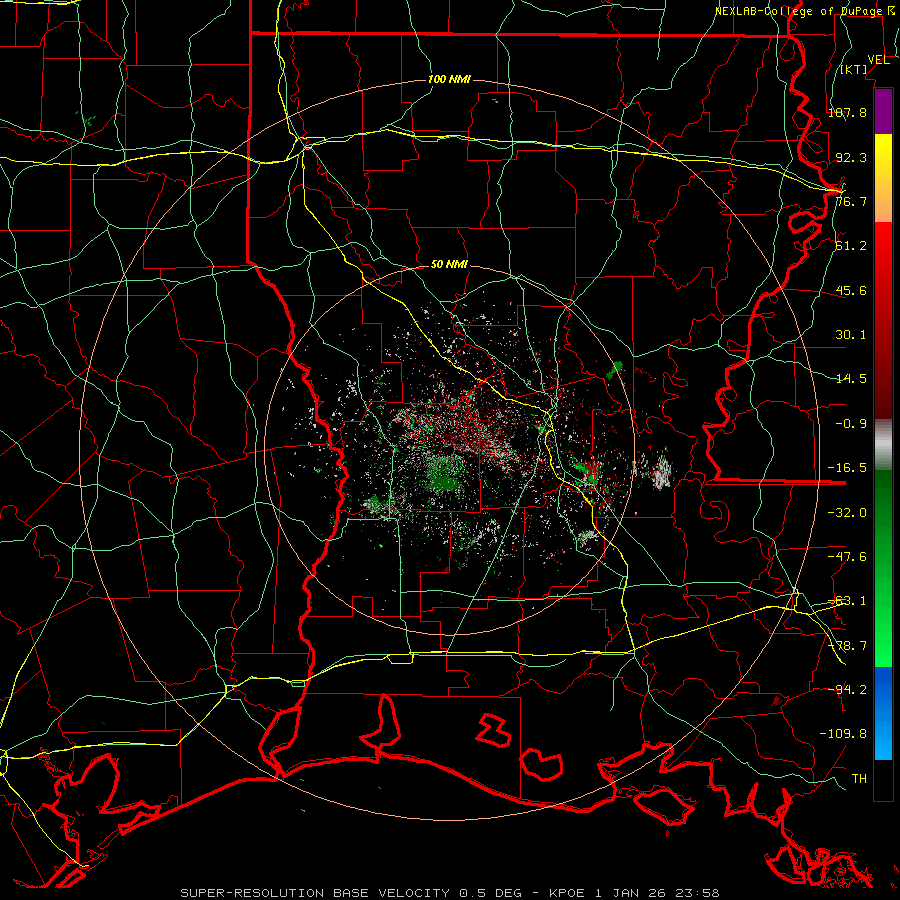Click the gray near-zero segment of the color bar
The height and width of the screenshot is (900, 900).
(883, 445)
